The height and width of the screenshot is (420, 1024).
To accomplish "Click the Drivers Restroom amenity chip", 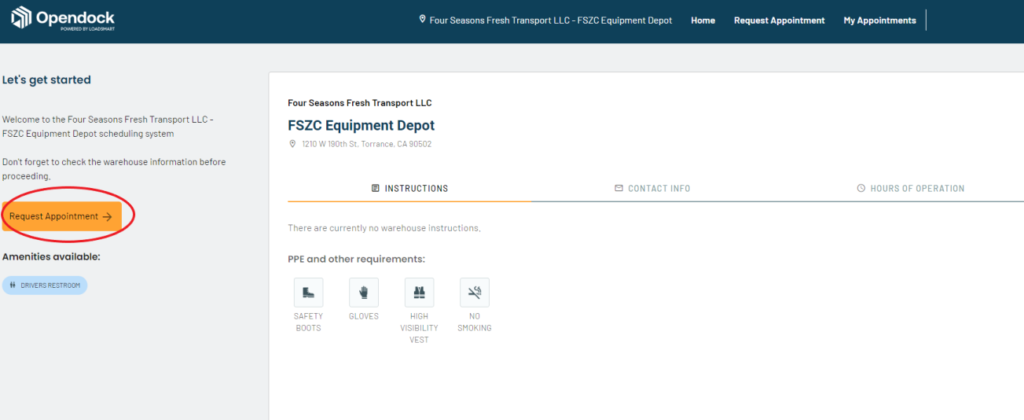I will coord(45,285).
